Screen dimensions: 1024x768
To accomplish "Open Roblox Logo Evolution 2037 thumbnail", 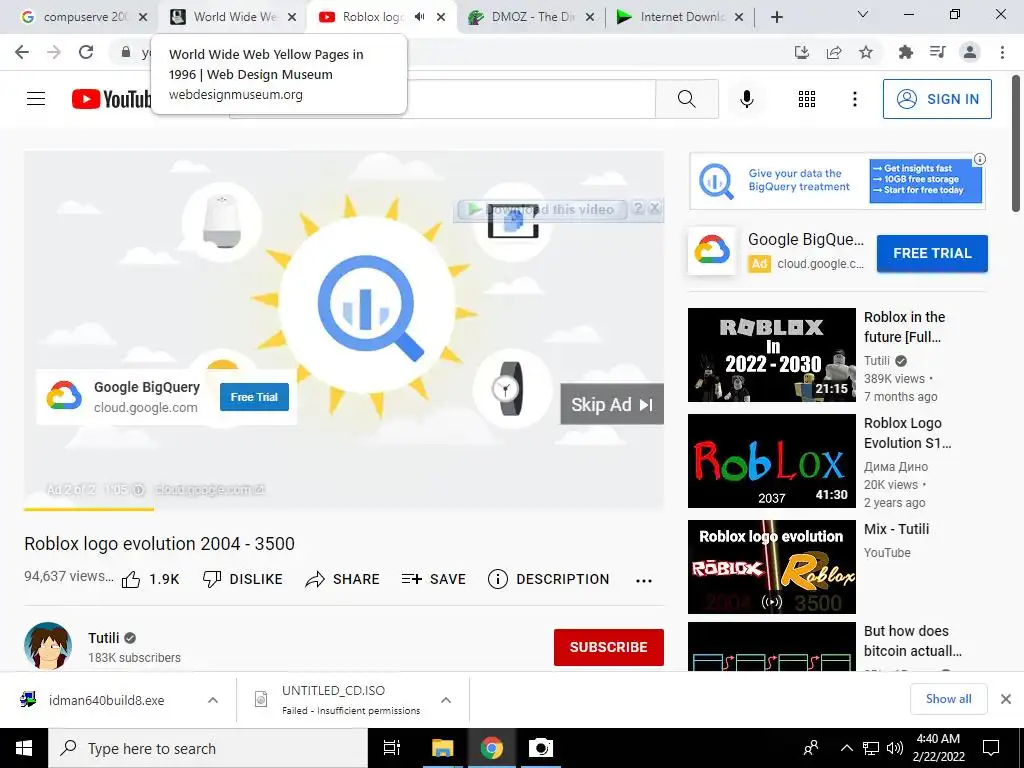I will 771,461.
